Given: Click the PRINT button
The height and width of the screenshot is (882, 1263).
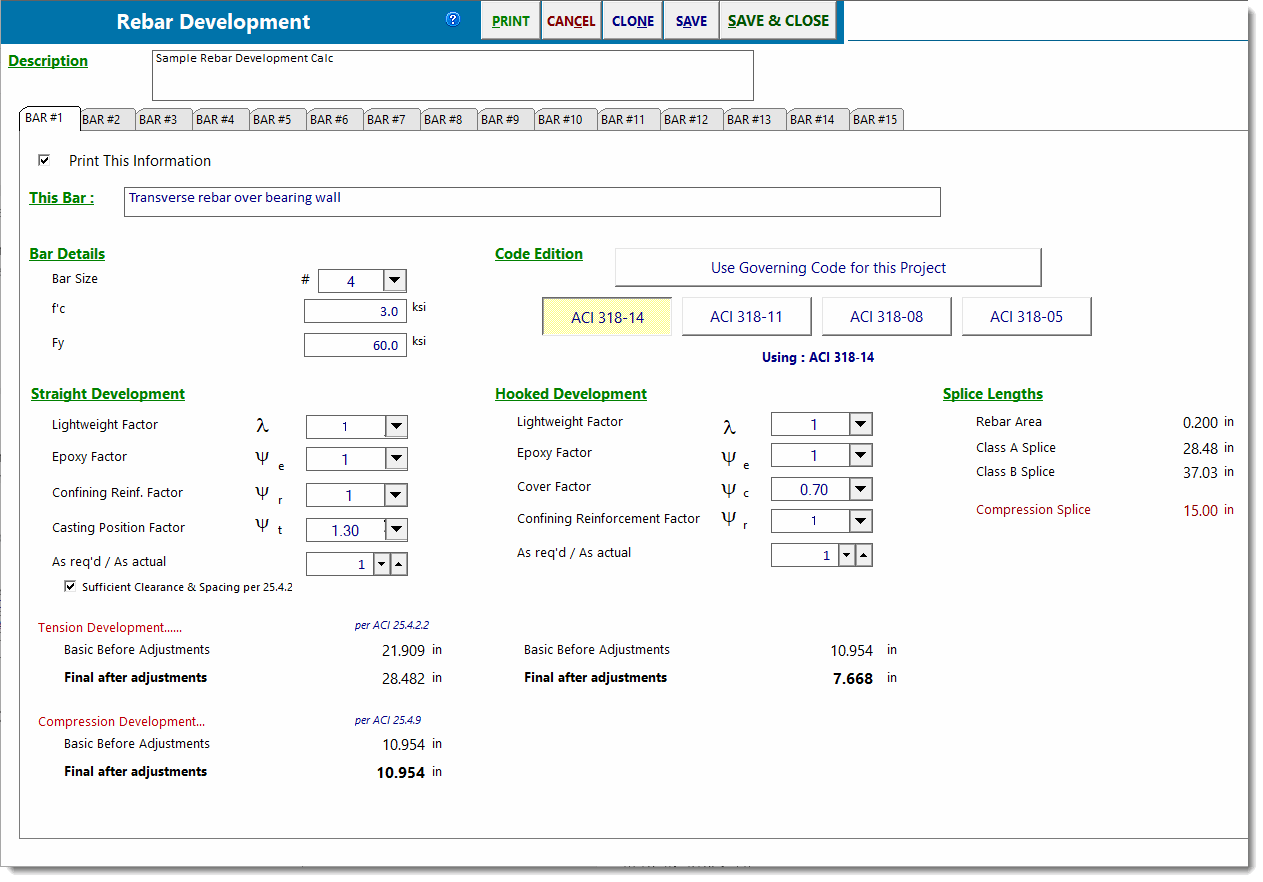Looking at the screenshot, I should point(510,20).
